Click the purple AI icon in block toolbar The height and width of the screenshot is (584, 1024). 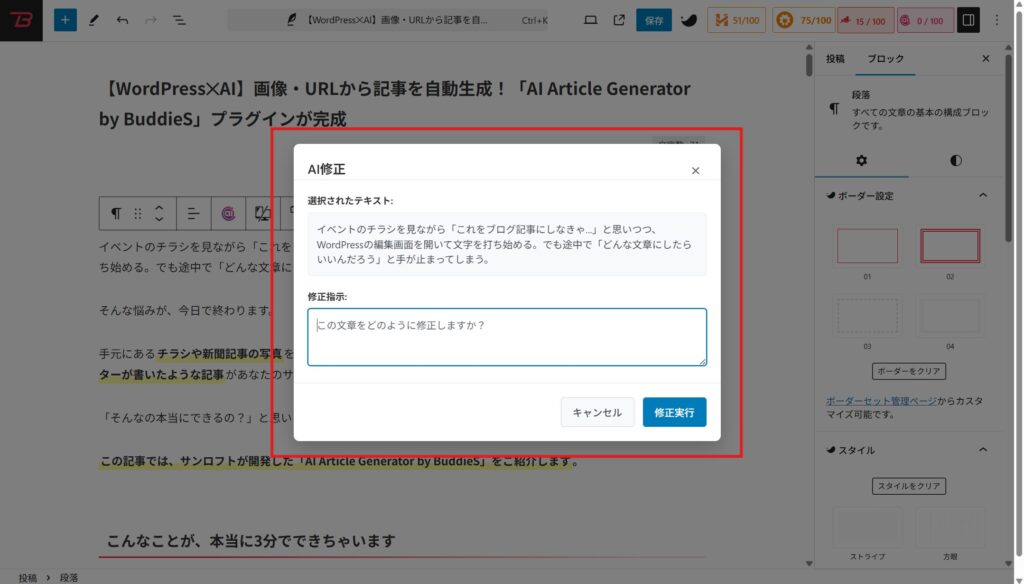[x=228, y=214]
